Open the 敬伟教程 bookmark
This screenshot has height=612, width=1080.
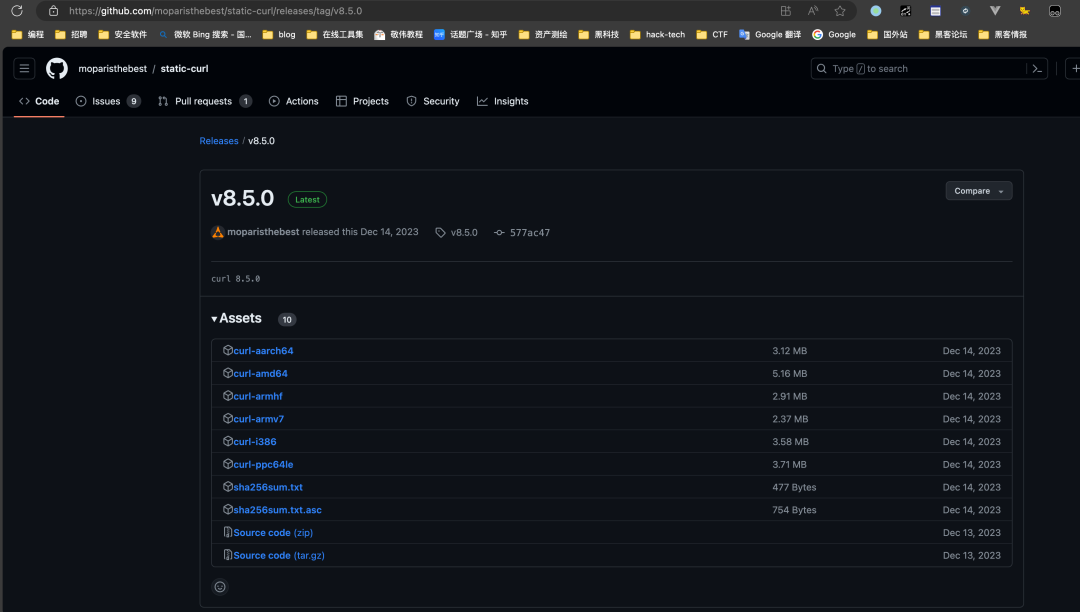coord(398,34)
